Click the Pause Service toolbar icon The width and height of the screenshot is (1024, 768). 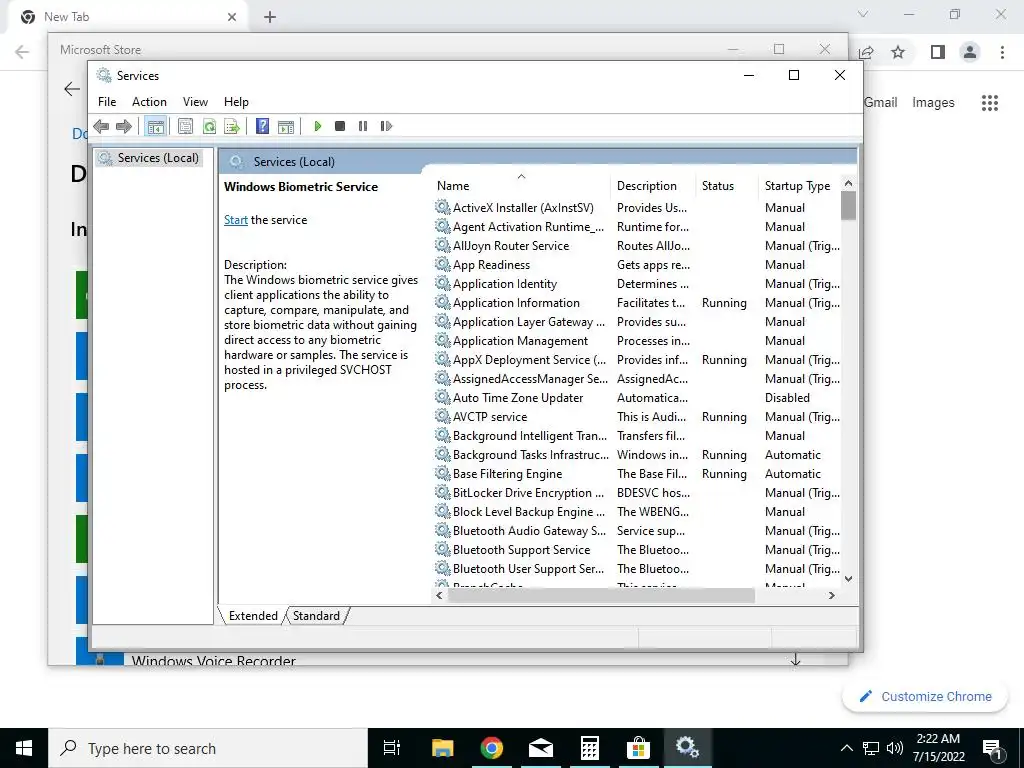tap(363, 126)
